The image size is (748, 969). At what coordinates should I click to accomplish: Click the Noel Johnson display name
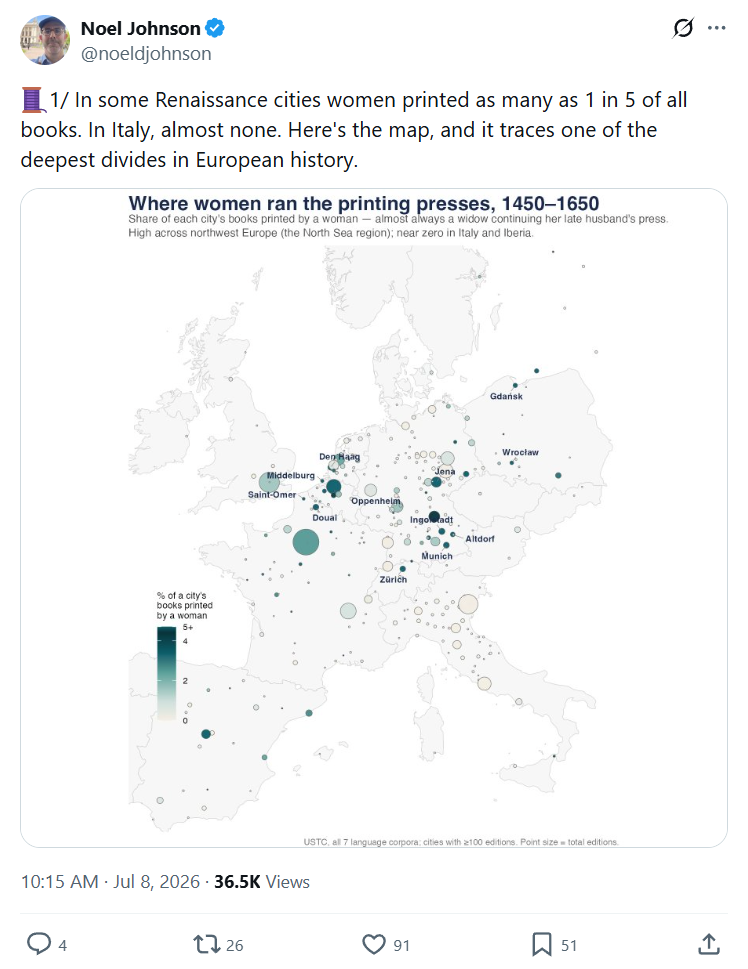coord(140,28)
